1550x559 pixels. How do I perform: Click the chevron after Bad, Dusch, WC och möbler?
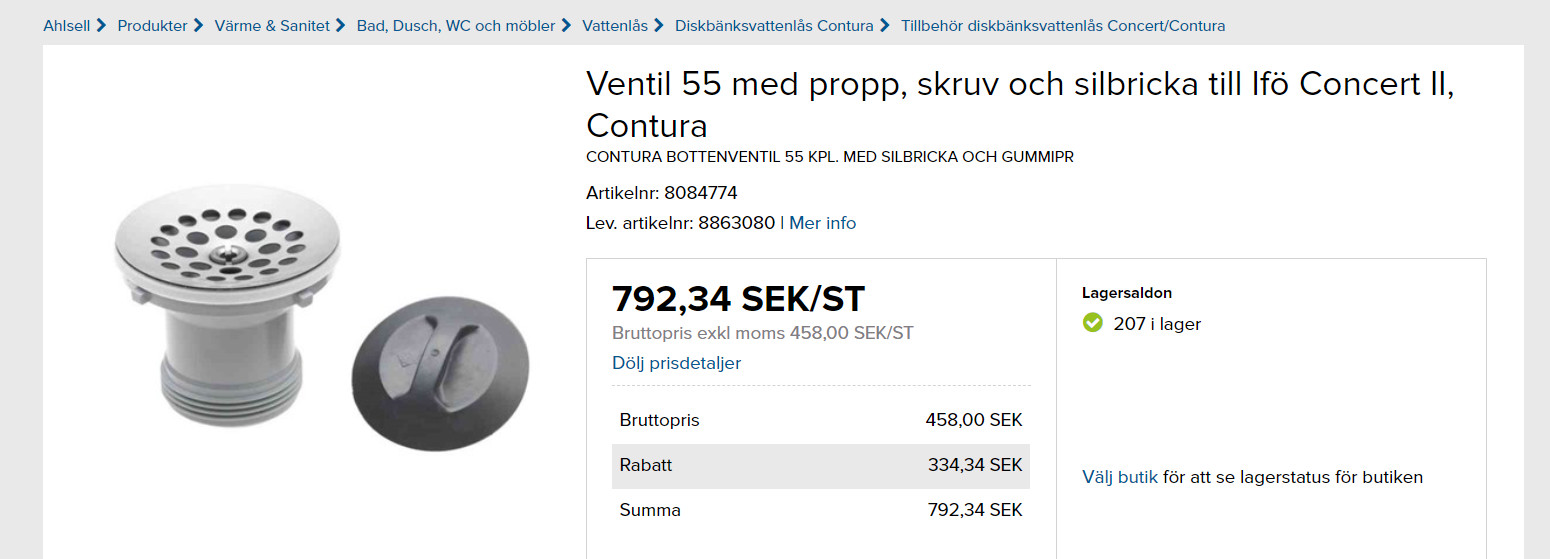pyautogui.click(x=567, y=25)
